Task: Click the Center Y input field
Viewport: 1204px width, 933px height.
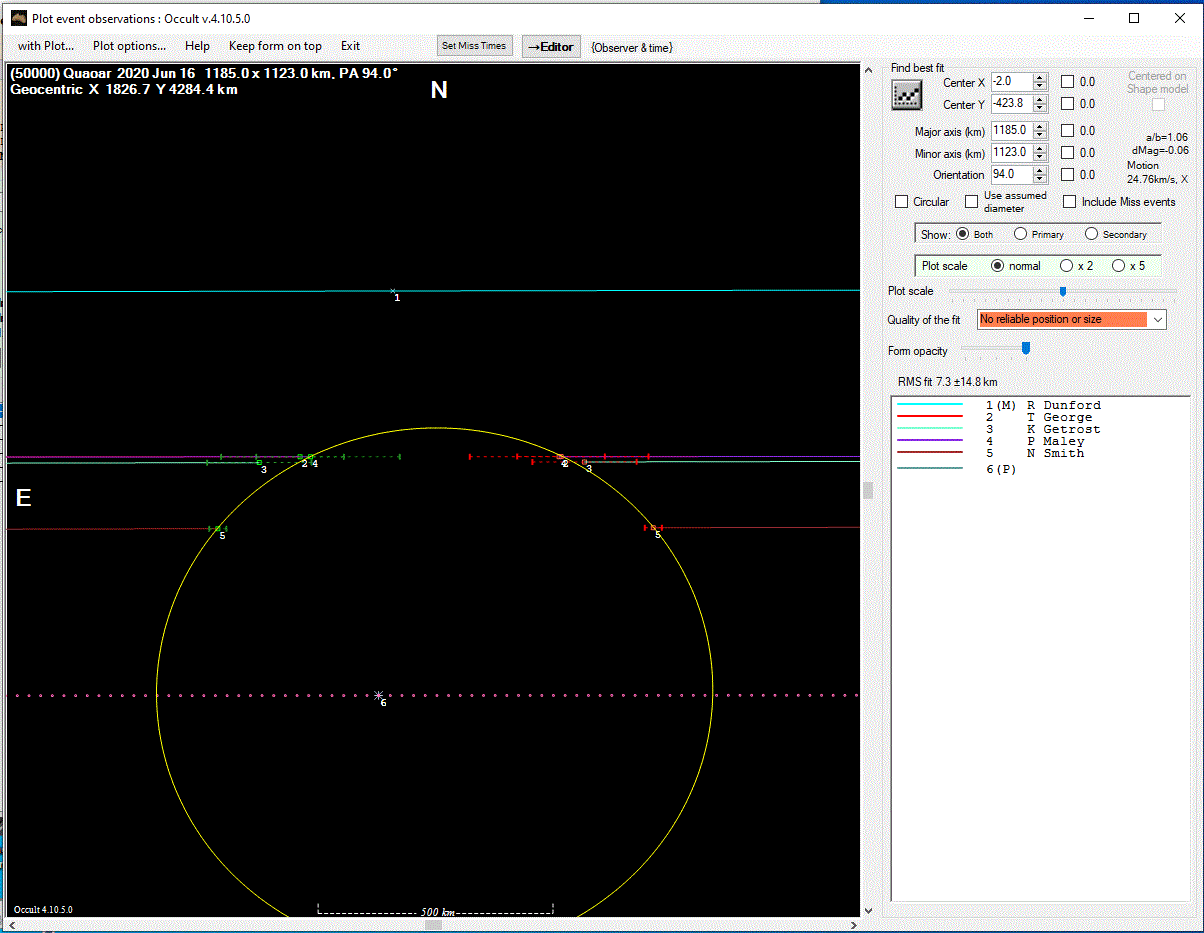Action: (1011, 103)
